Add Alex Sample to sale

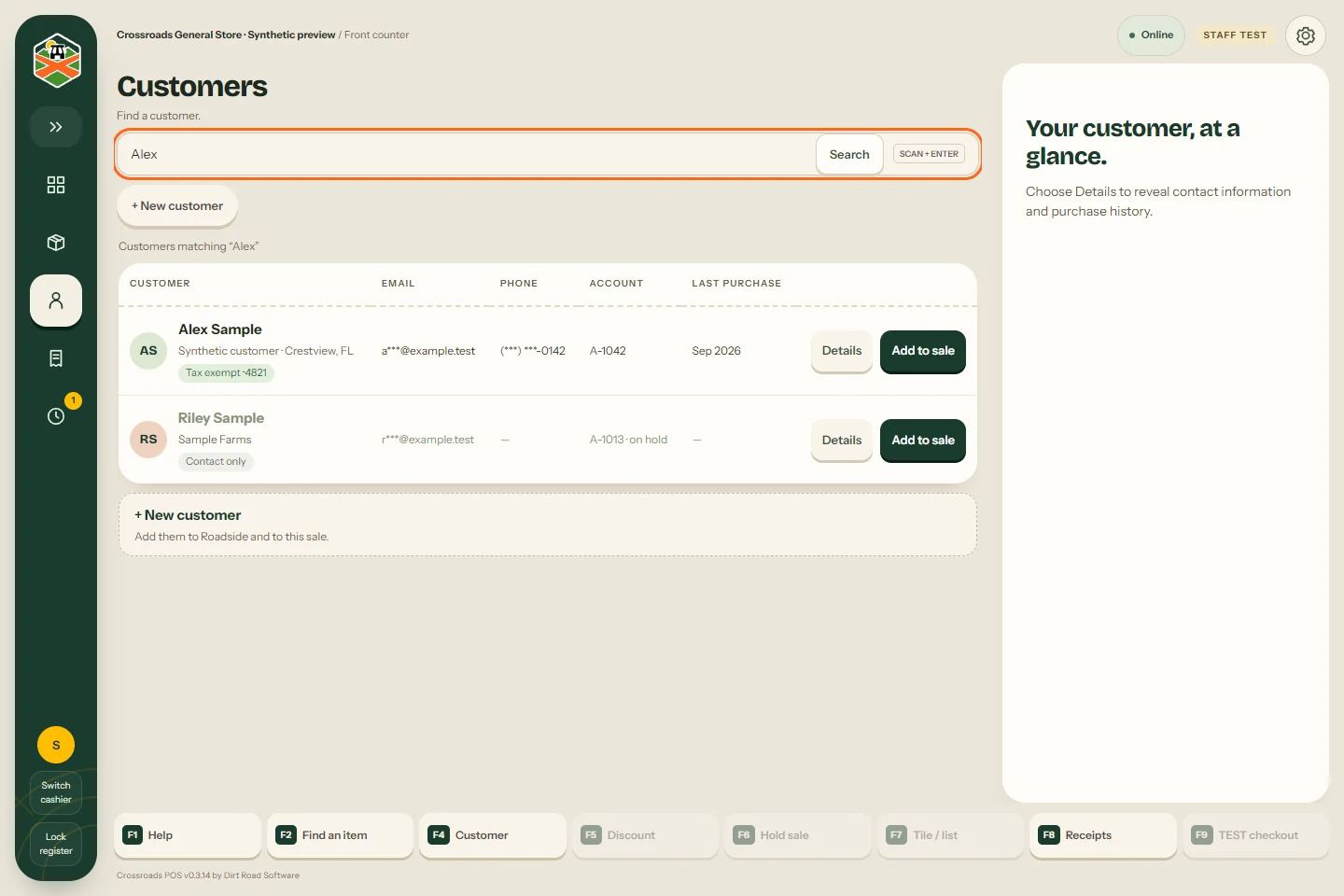923,351
